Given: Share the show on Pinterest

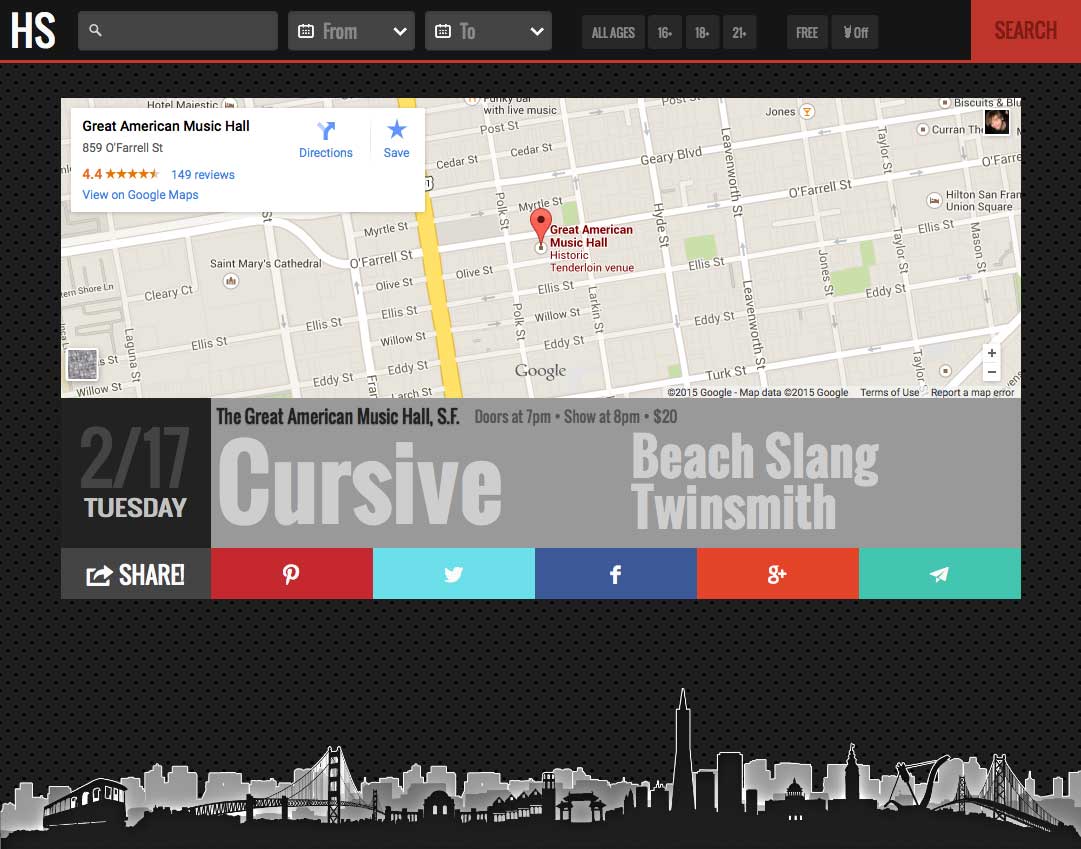Looking at the screenshot, I should pos(292,574).
